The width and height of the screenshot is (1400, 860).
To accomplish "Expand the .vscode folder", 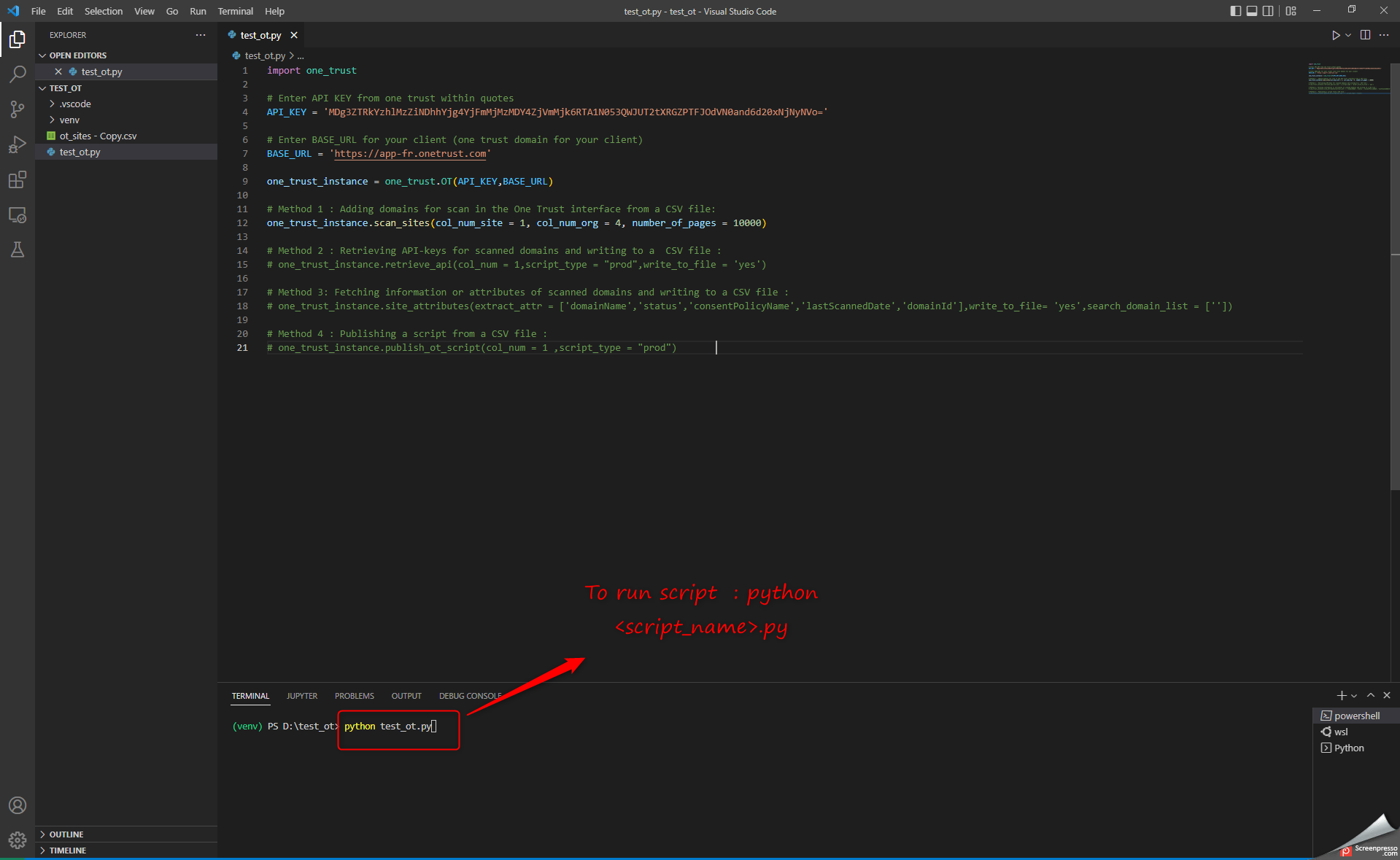I will click(126, 104).
